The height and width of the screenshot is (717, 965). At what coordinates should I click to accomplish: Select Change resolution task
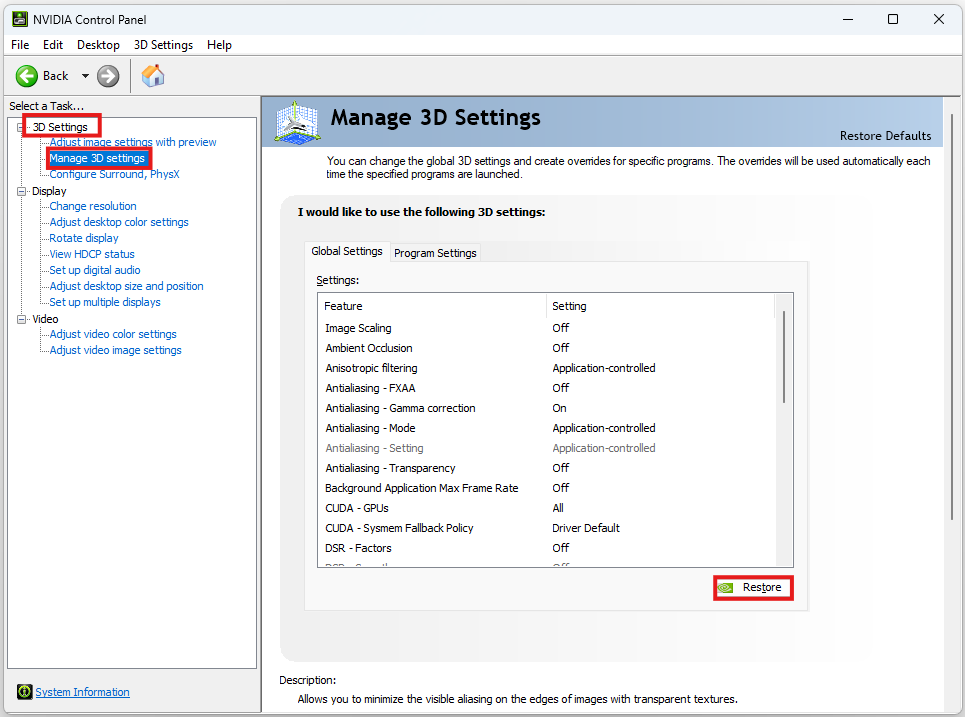click(93, 206)
